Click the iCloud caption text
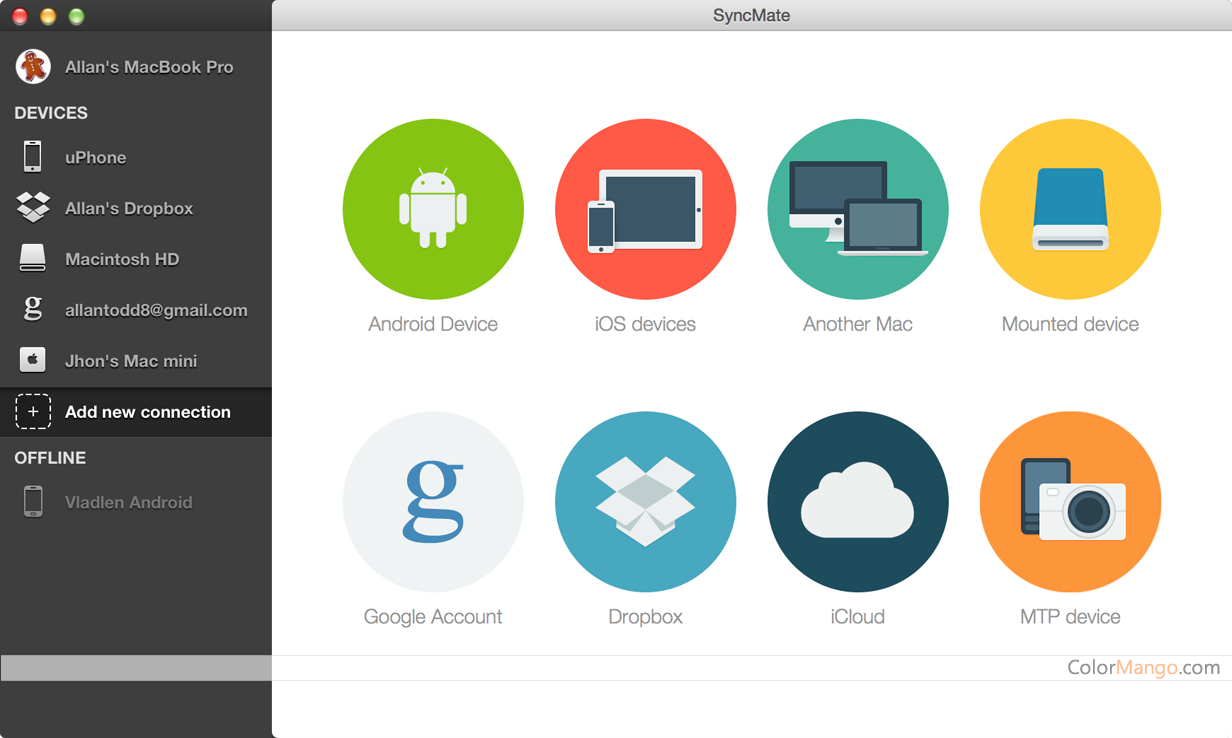This screenshot has height=738, width=1232. tap(858, 617)
